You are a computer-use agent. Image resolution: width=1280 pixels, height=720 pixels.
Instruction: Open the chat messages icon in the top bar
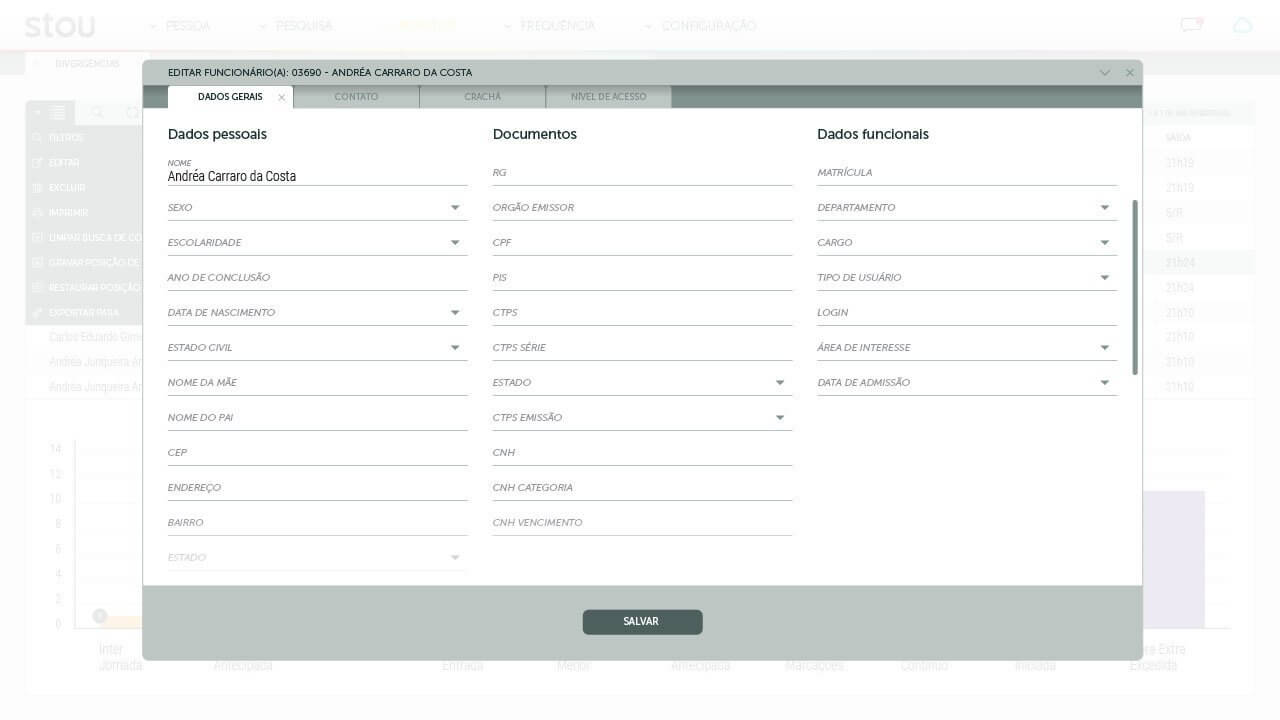tap(1191, 25)
